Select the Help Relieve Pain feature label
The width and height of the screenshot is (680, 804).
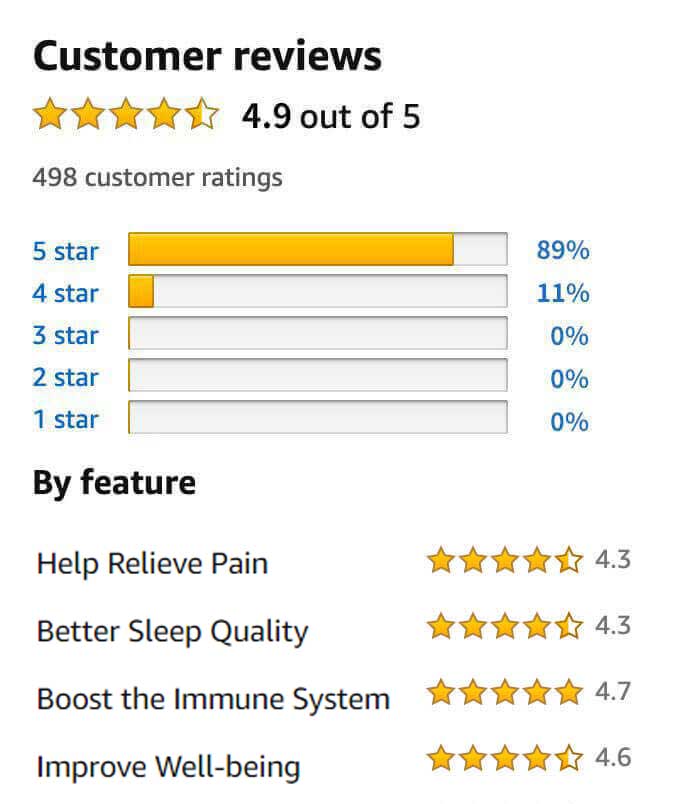(152, 563)
